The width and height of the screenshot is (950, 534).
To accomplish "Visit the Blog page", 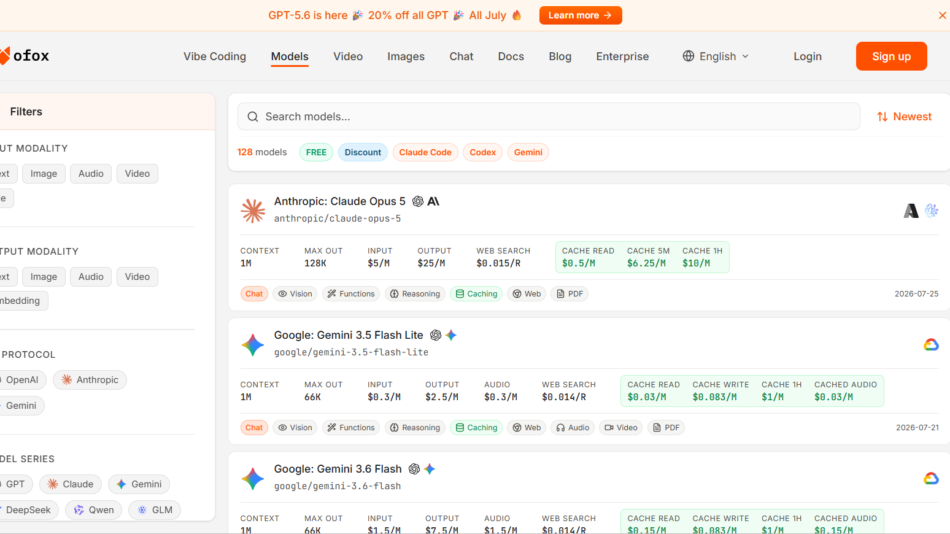I will tap(560, 56).
